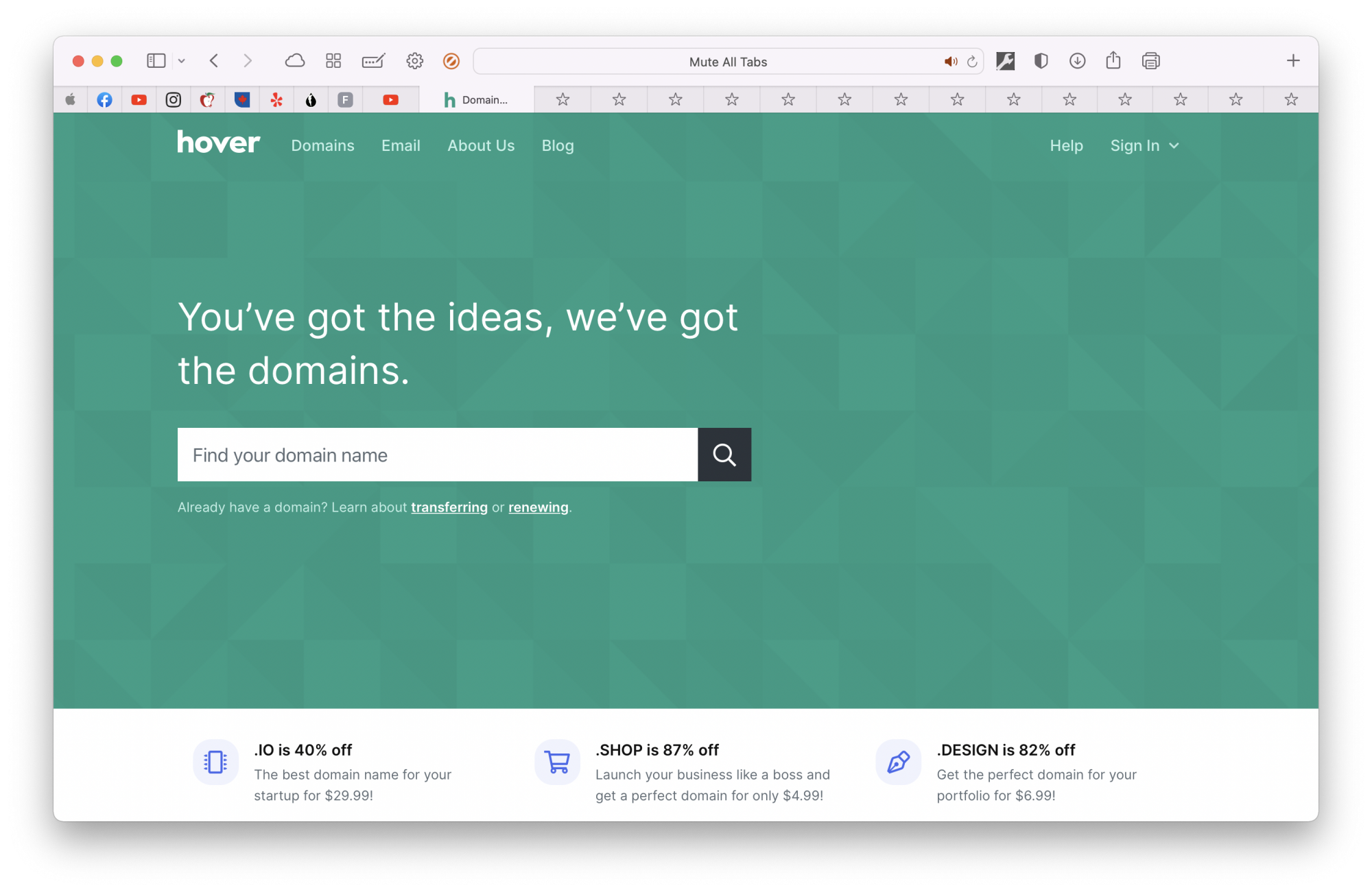Click the keyboard-with-pencil toolbar icon
The height and width of the screenshot is (892, 1372).
[373, 61]
